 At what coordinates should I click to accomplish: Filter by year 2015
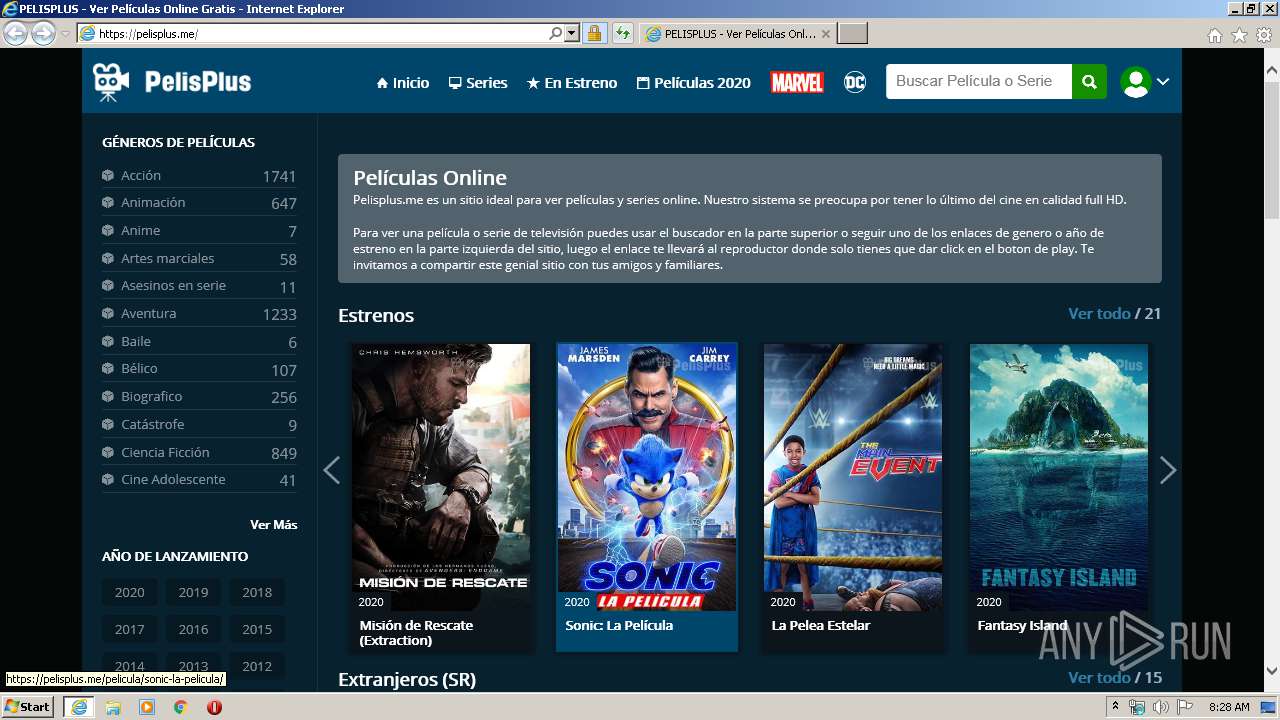(x=257, y=629)
